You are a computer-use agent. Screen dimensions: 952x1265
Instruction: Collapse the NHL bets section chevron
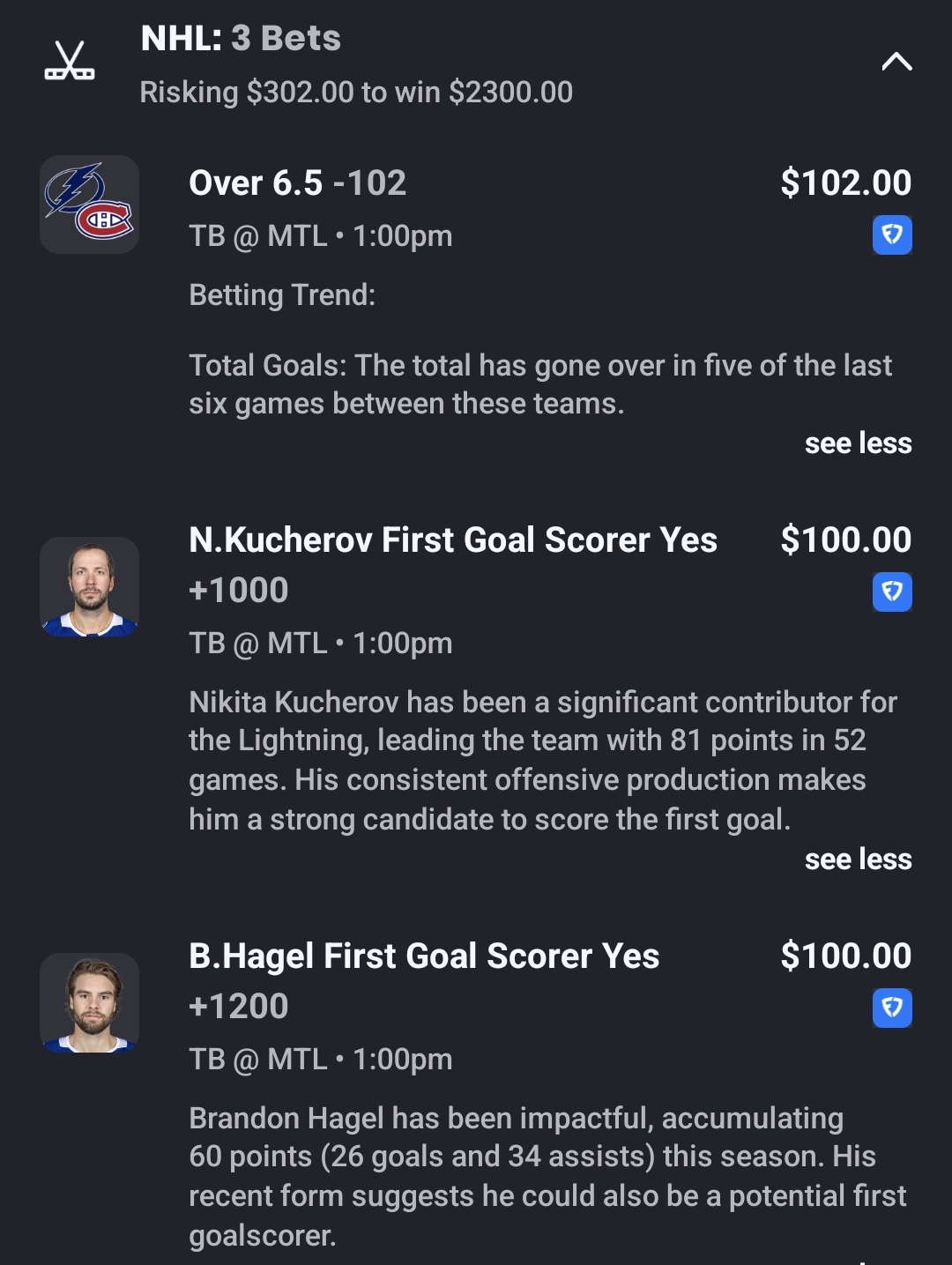point(896,62)
